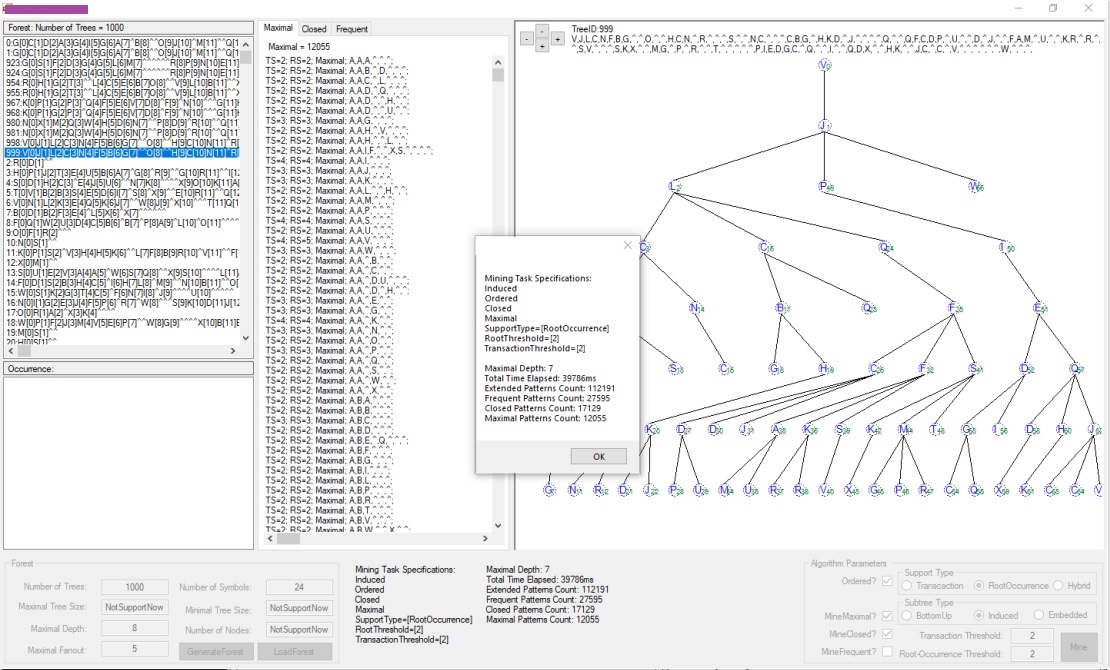Open the Frequent patterns tab

tap(351, 30)
